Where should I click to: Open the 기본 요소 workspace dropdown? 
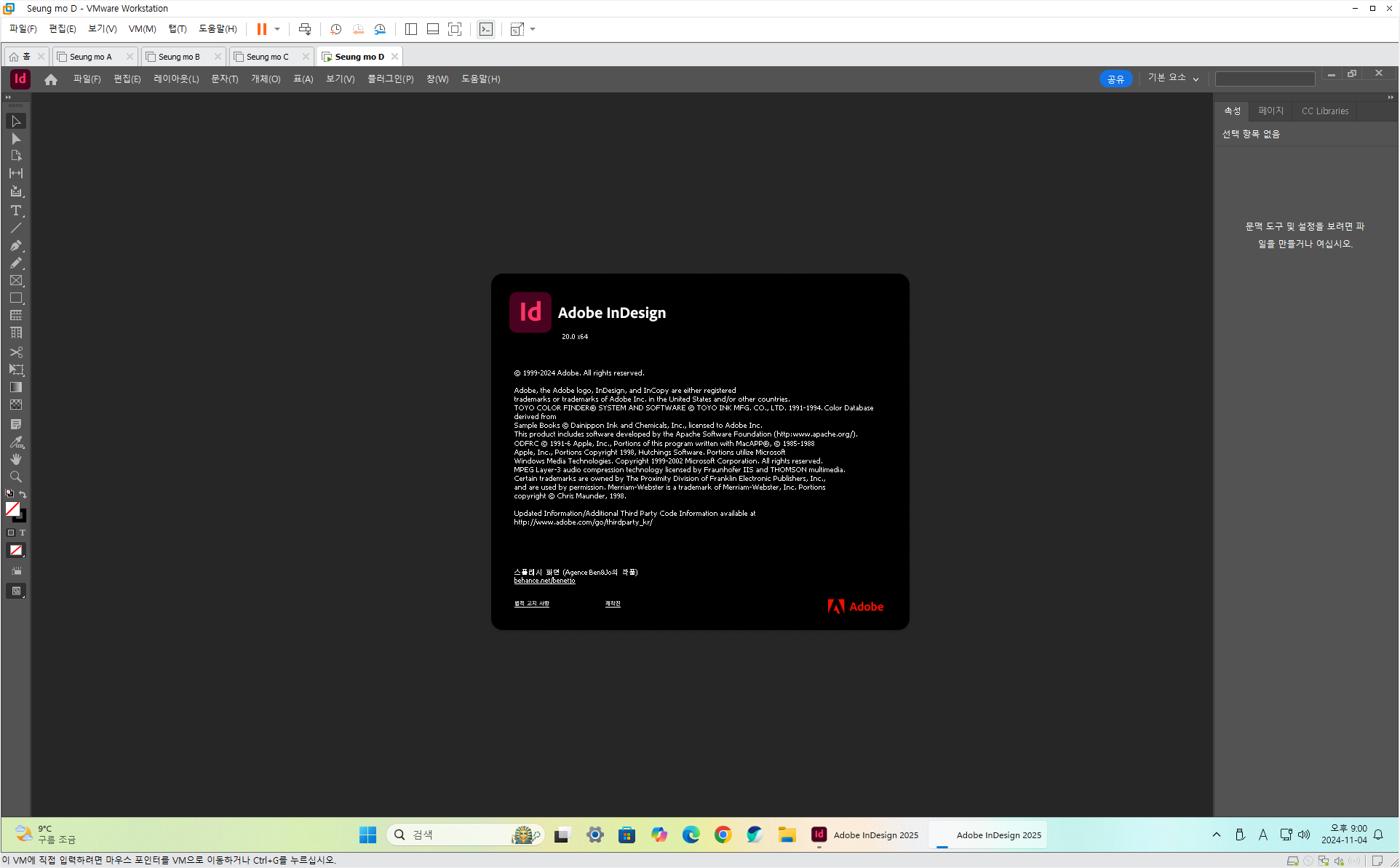[1173, 79]
